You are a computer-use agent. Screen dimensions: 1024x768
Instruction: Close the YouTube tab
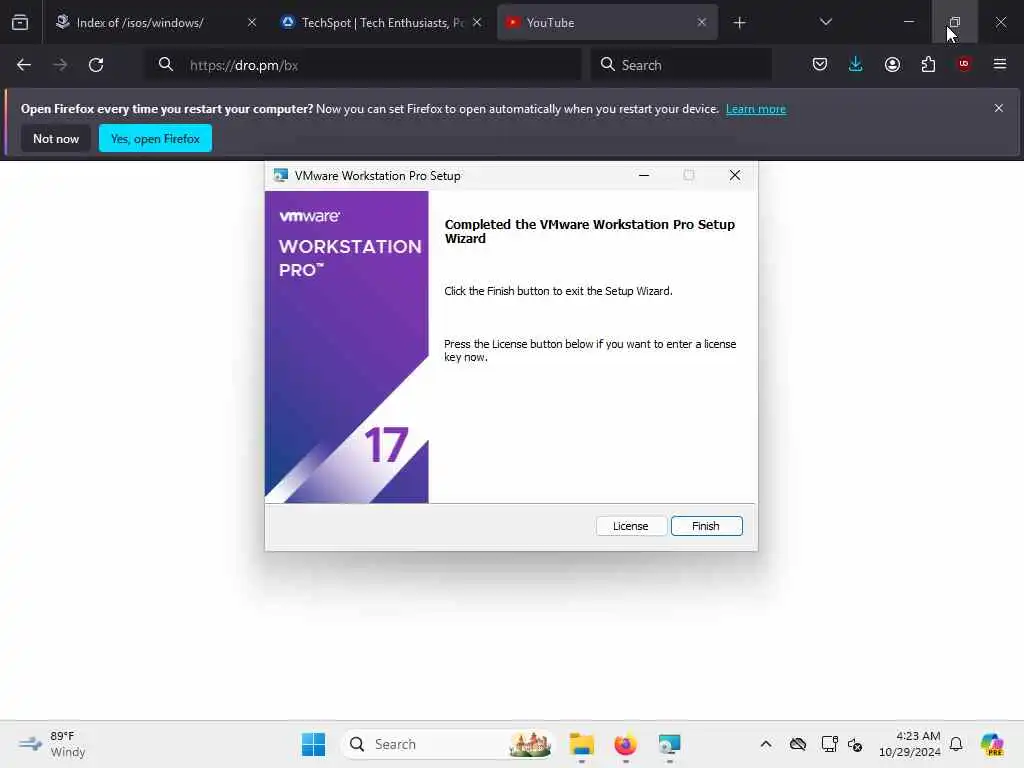pyautogui.click(x=701, y=22)
